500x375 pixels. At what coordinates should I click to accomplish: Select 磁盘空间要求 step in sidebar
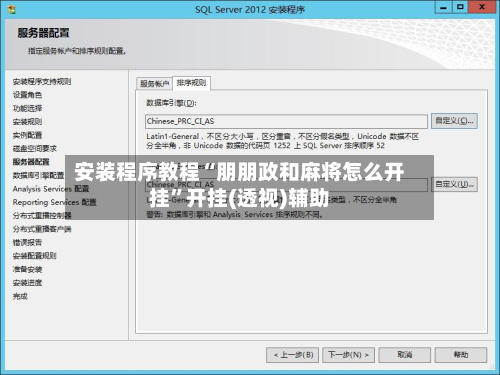click(x=35, y=148)
